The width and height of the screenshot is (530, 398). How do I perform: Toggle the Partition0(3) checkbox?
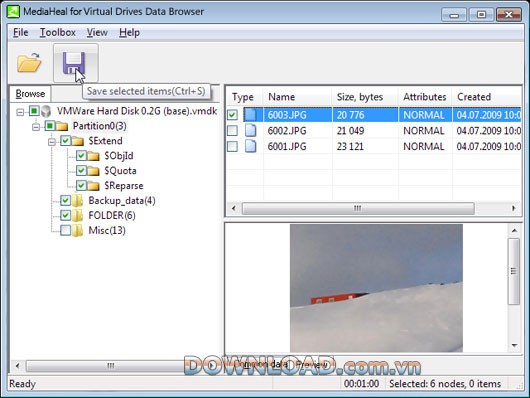[50, 126]
